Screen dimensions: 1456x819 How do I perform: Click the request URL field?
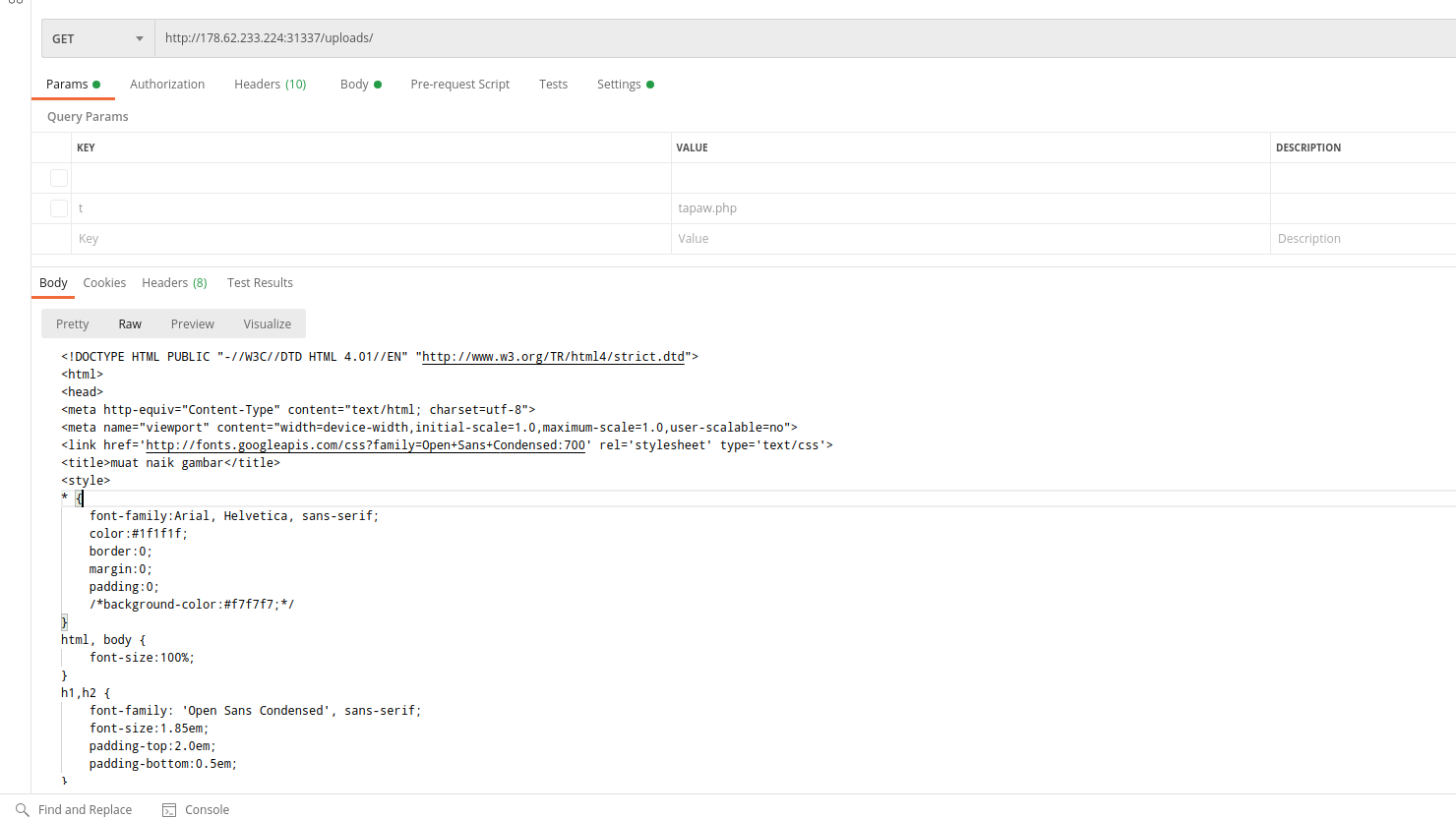click(805, 38)
